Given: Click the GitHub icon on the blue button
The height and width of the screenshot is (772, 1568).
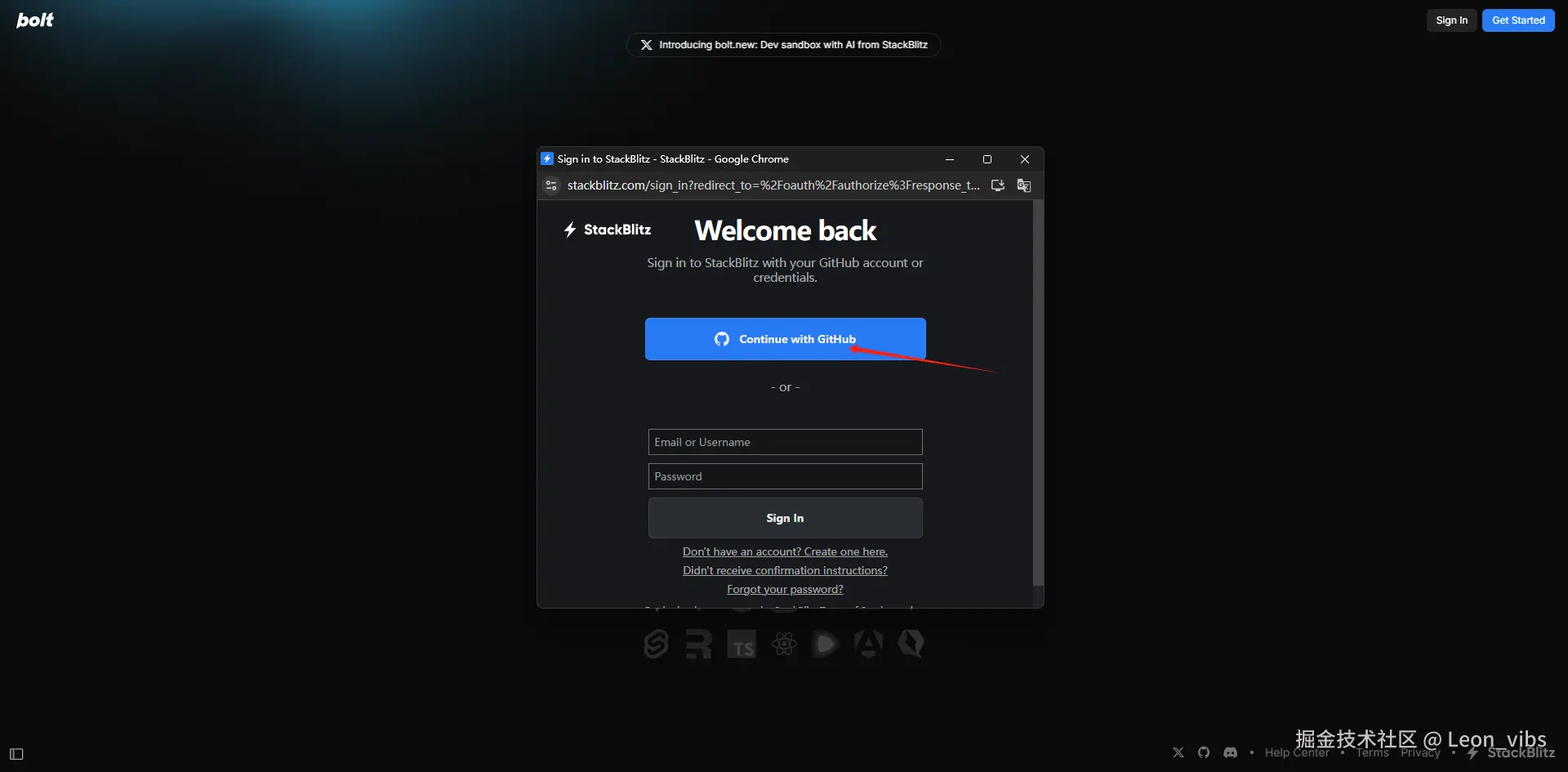Looking at the screenshot, I should click(722, 339).
